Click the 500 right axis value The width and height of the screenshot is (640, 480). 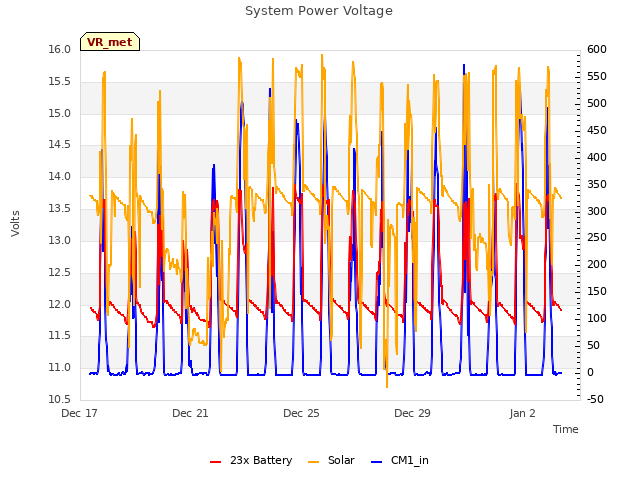click(x=597, y=103)
